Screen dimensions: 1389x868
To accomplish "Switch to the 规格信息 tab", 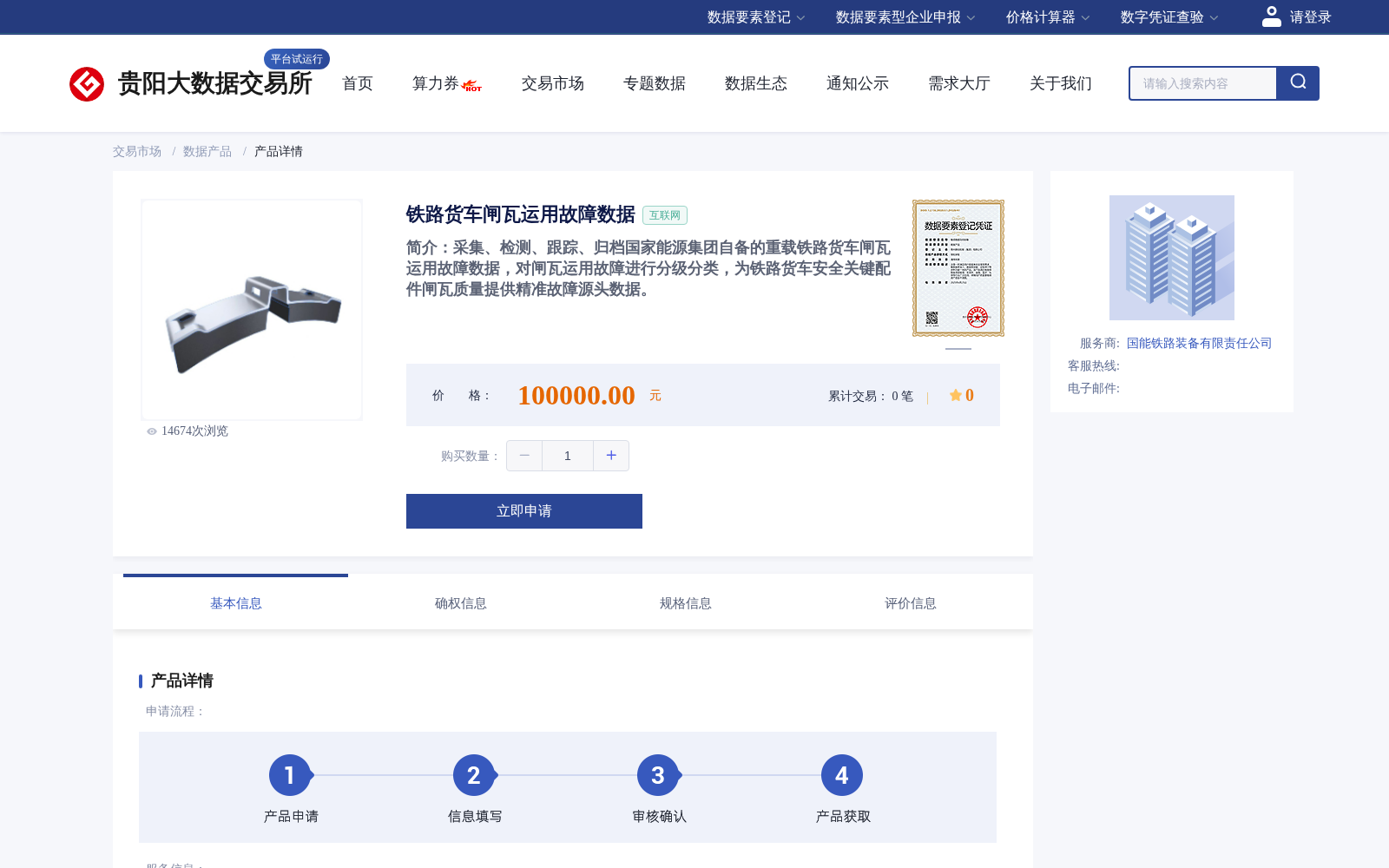I will point(686,603).
